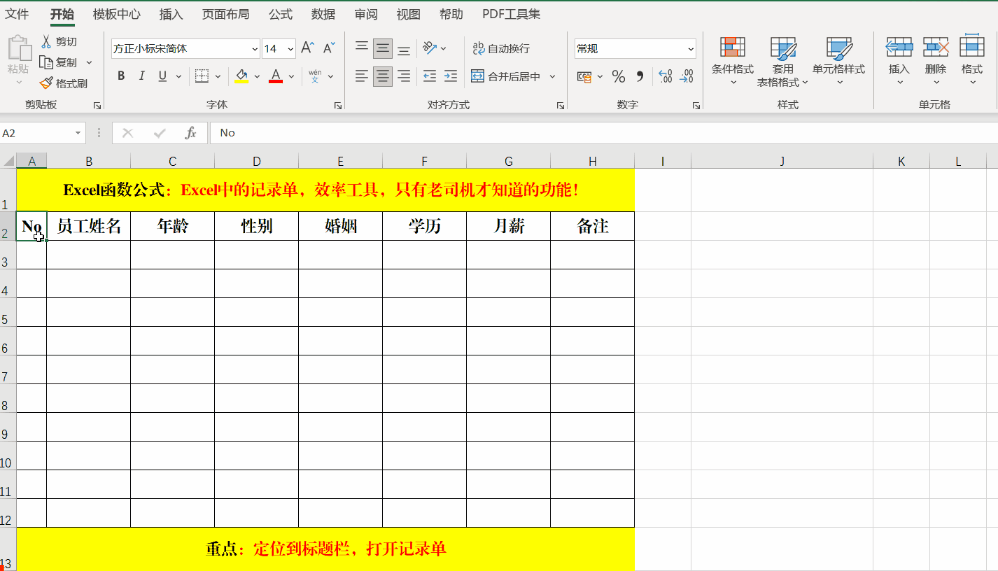Open Conditional Formatting (条件格式)

(733, 61)
